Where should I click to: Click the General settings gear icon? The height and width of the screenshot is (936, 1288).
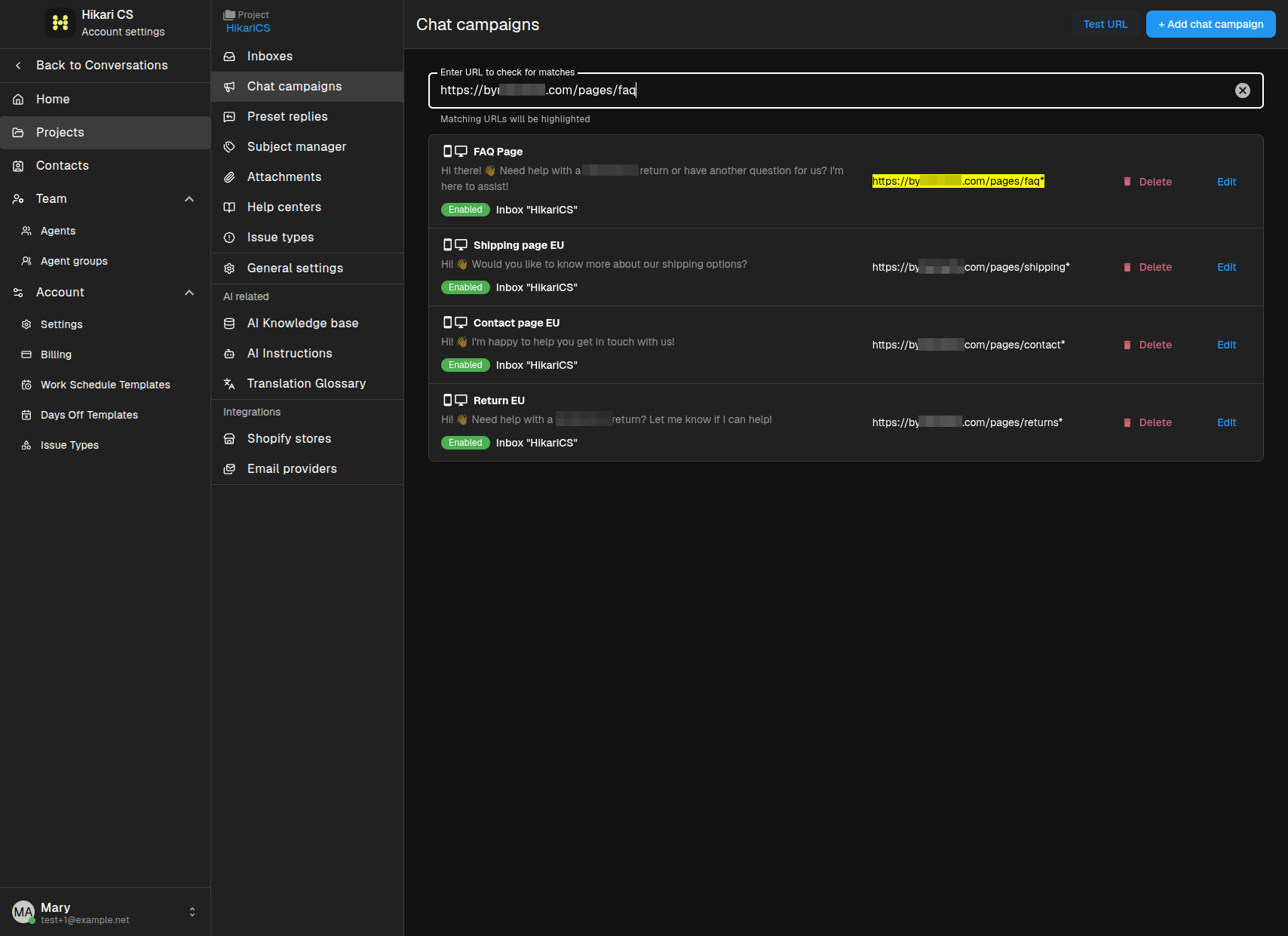pos(229,269)
